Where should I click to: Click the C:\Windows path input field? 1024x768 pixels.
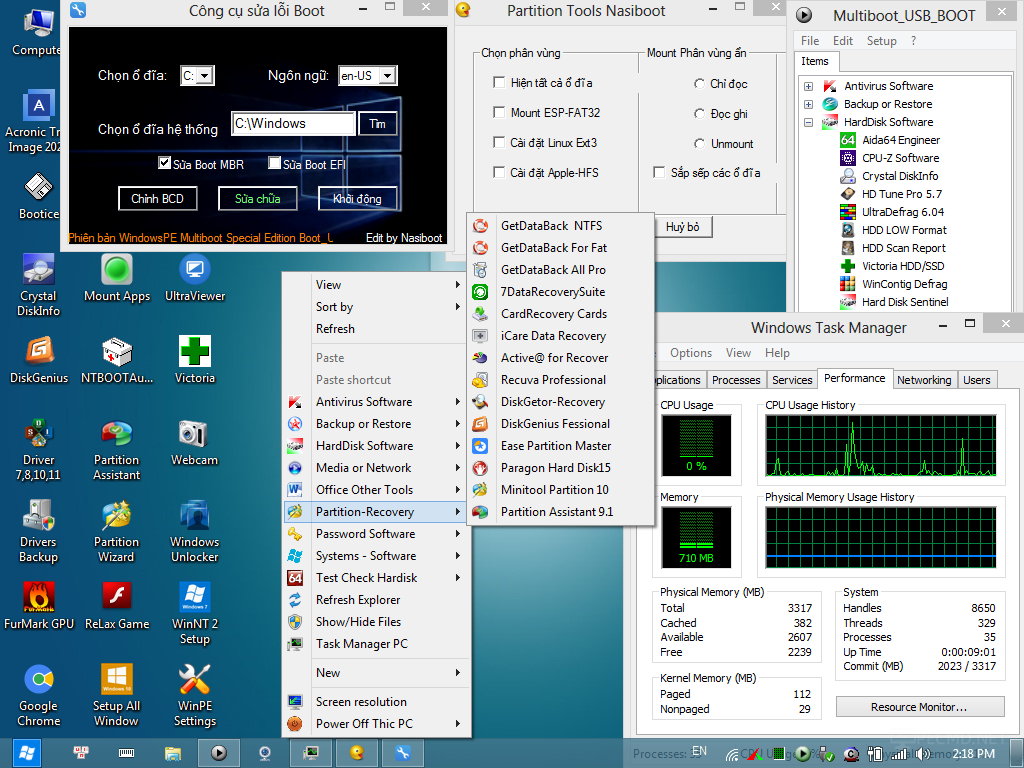click(x=293, y=123)
